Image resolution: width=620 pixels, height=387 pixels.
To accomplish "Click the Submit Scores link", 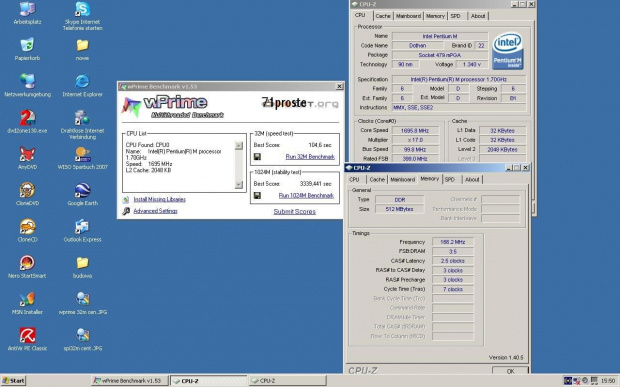I will pos(295,211).
